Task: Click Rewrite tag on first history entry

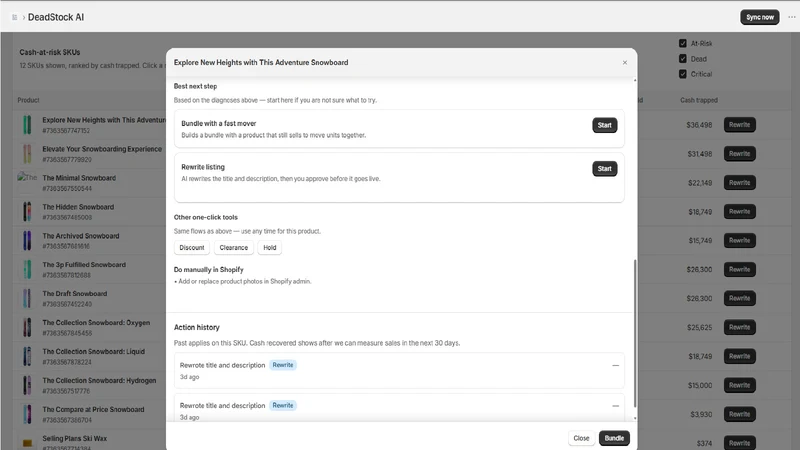Action: point(283,365)
